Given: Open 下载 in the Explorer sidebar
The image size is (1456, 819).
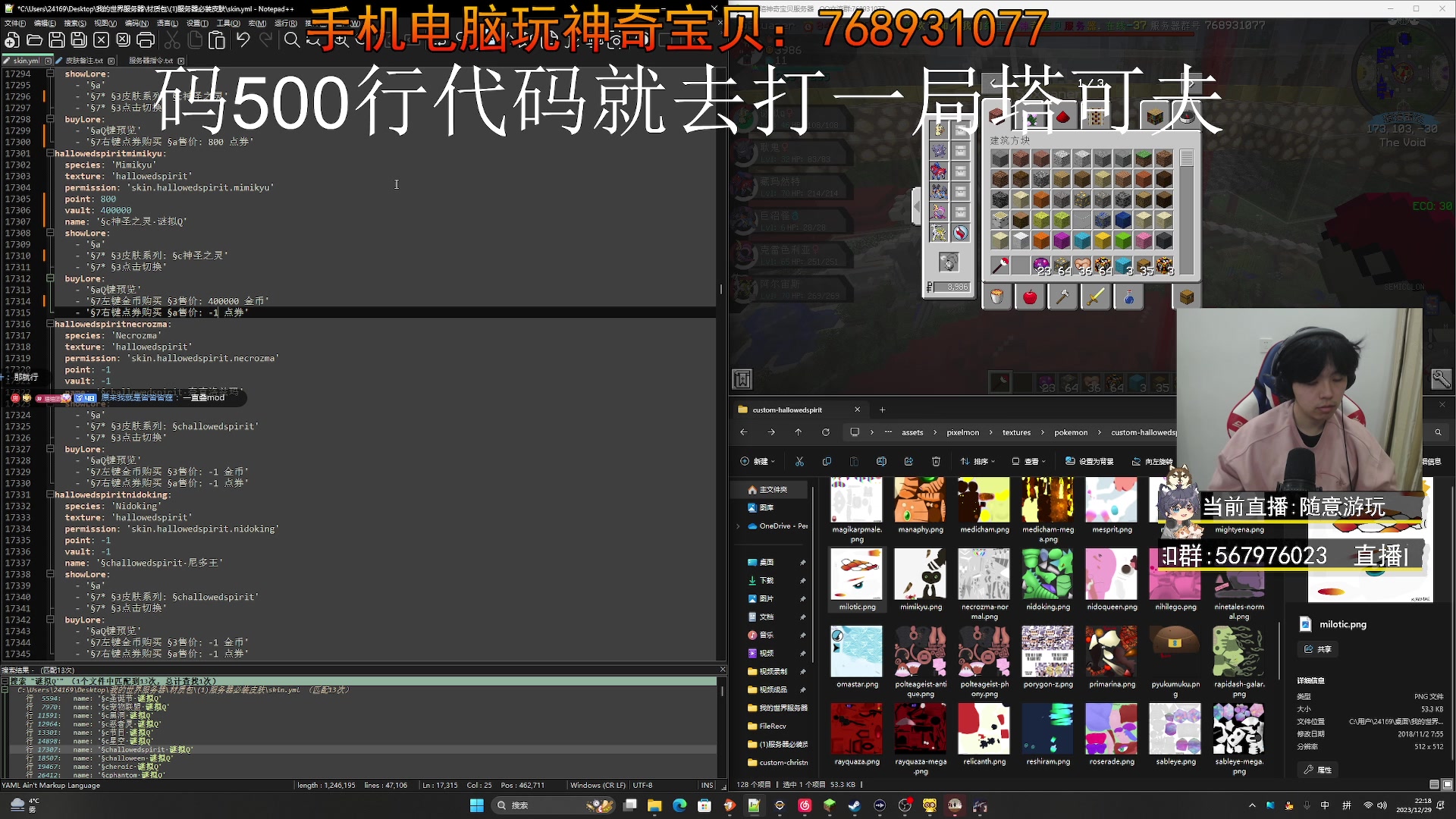Looking at the screenshot, I should 767,580.
